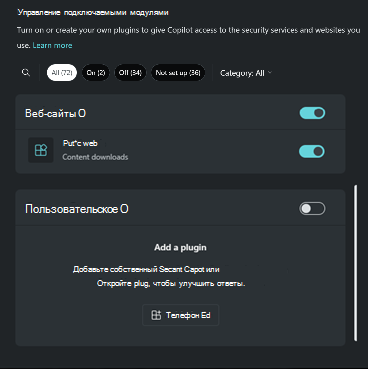This screenshot has width=368, height=369.
Task: Select the On (2) filter tab
Action: coord(96,73)
